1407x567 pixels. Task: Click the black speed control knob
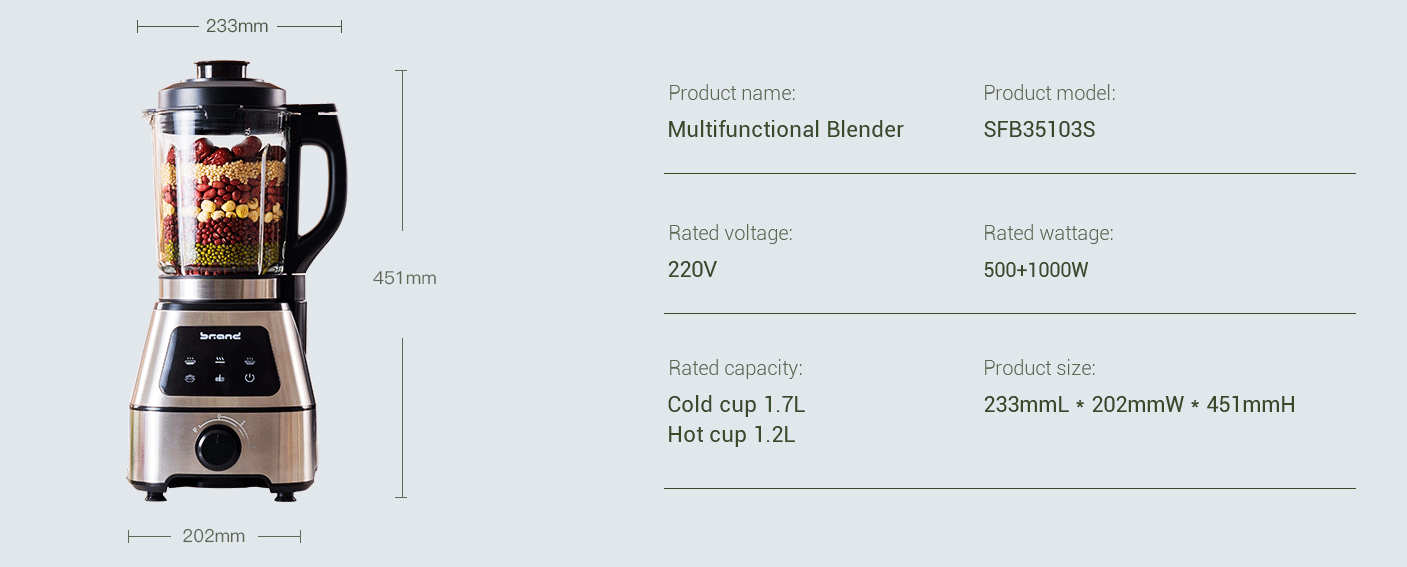click(220, 446)
